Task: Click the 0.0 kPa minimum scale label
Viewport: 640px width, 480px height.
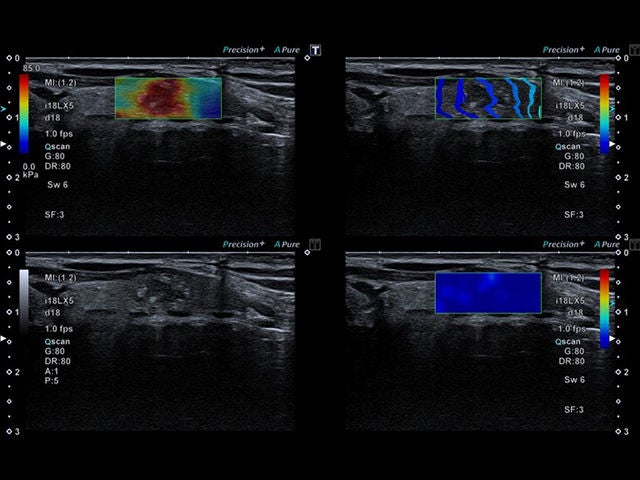Action: 30,171
